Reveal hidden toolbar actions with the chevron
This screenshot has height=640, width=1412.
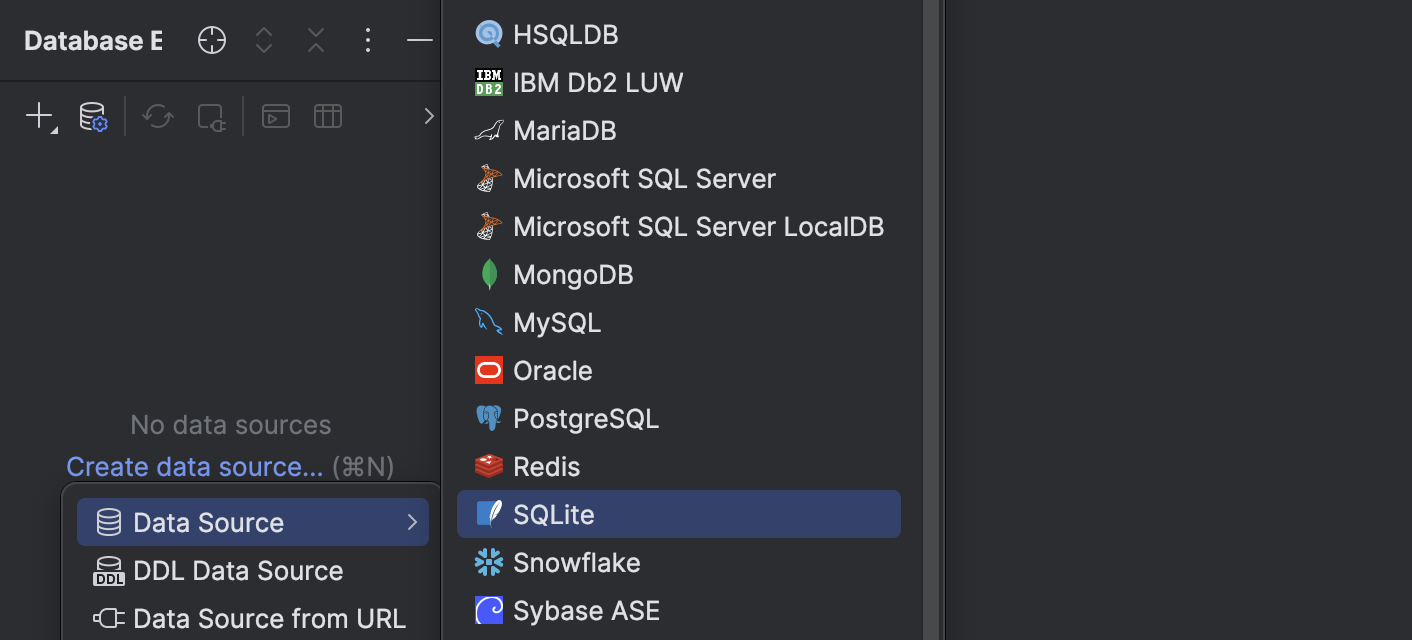click(x=429, y=115)
